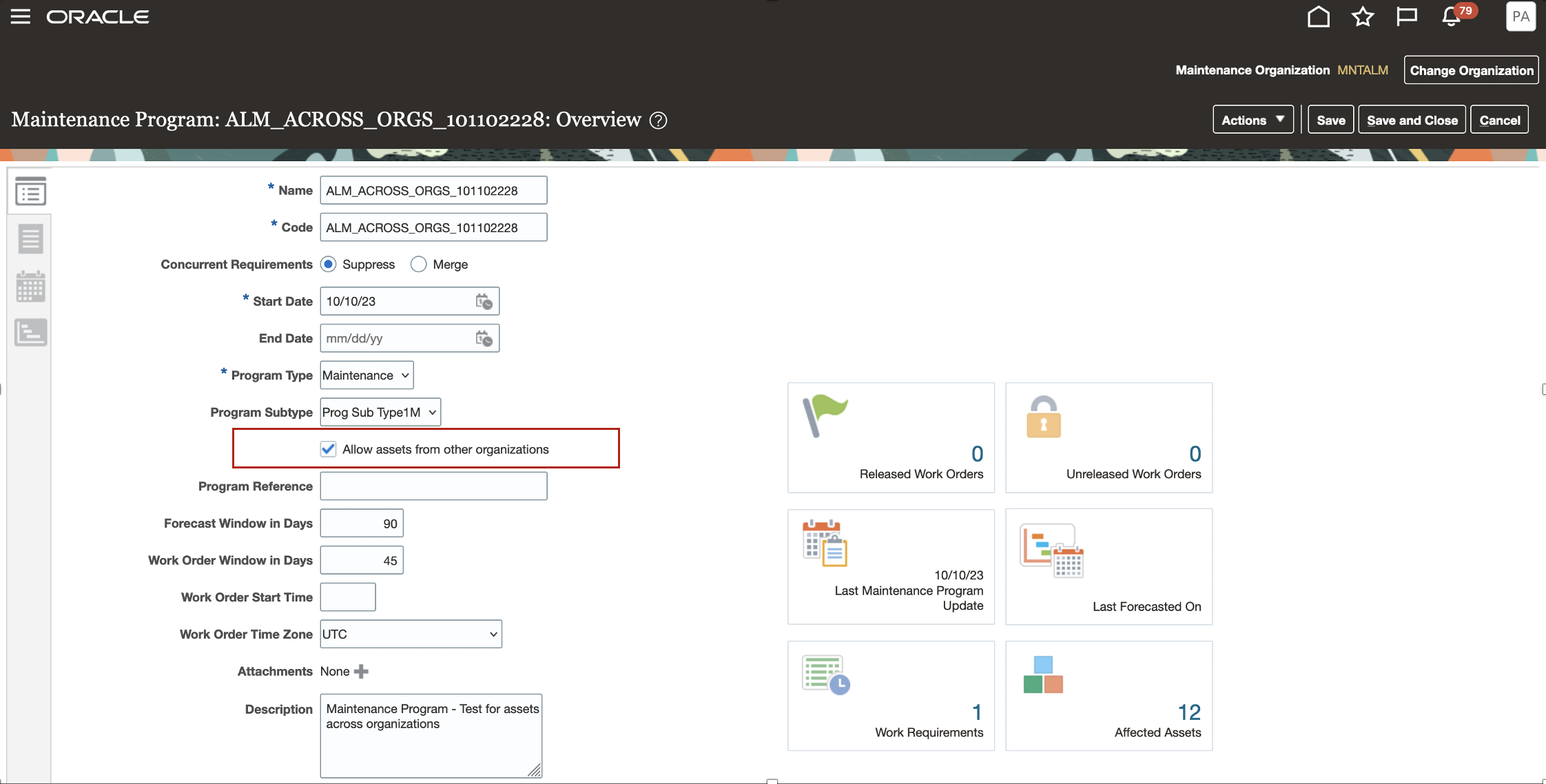The height and width of the screenshot is (784, 1546).
Task: Click Save and Close button
Action: pos(1412,120)
